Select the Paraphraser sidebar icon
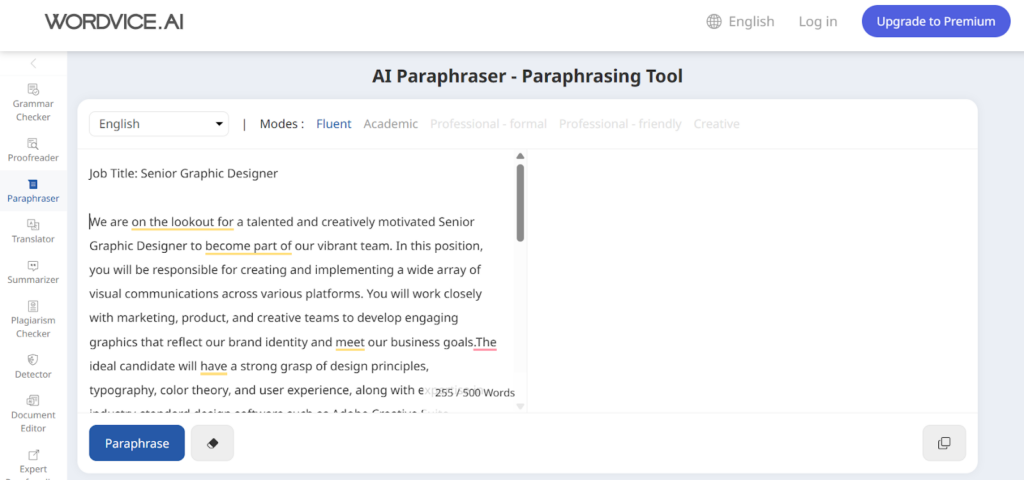The height and width of the screenshot is (480, 1024). [x=33, y=190]
